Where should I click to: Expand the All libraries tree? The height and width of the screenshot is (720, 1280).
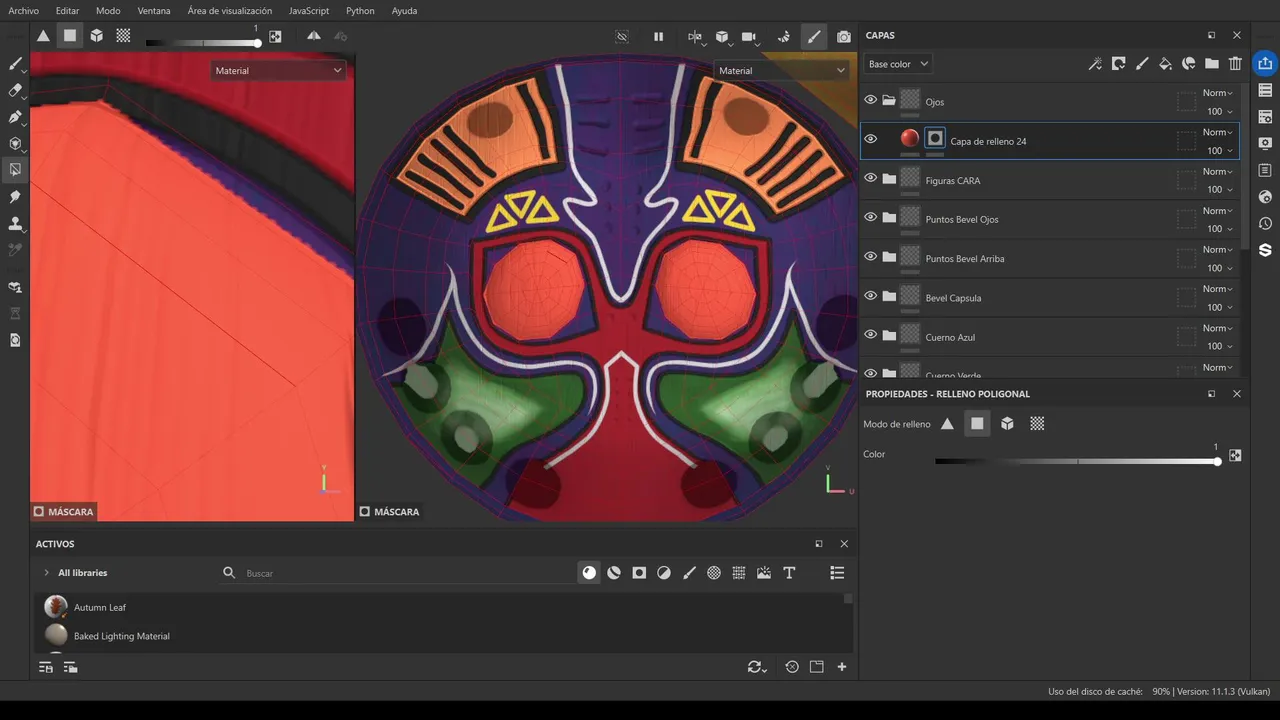[x=46, y=573]
